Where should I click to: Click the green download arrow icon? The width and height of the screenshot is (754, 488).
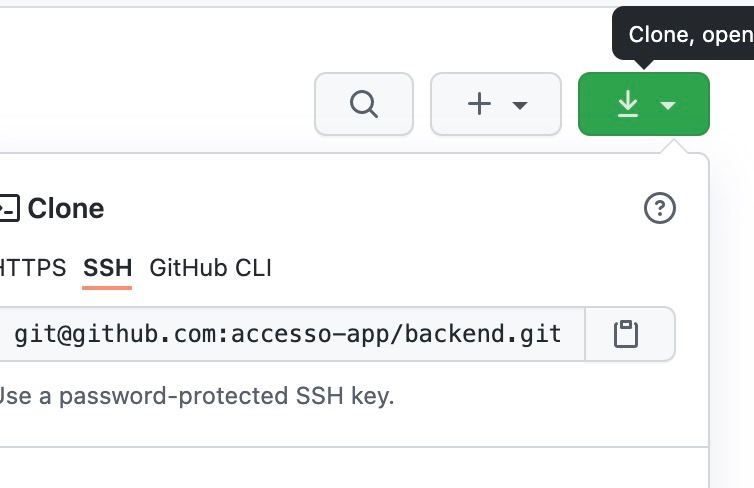pyautogui.click(x=627, y=104)
